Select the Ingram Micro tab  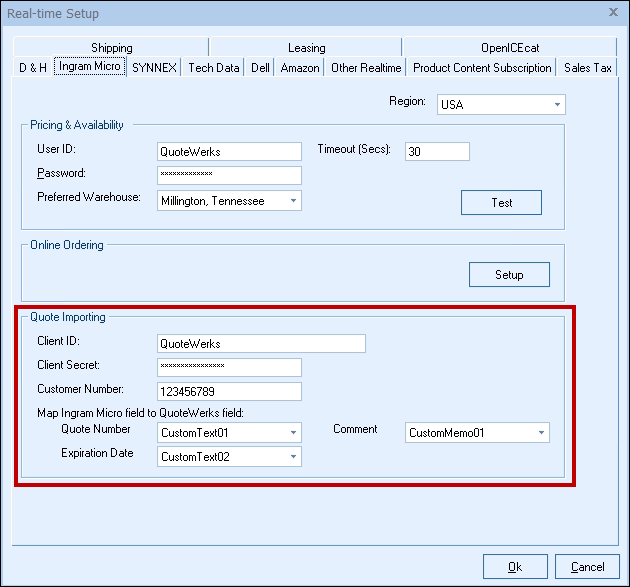pyautogui.click(x=90, y=66)
